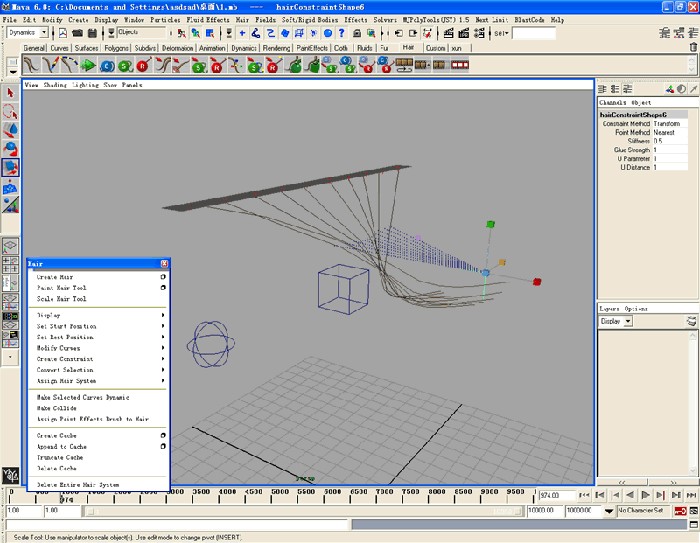
Task: Click the loop filmstrip shelf icon
Action: 404,65
